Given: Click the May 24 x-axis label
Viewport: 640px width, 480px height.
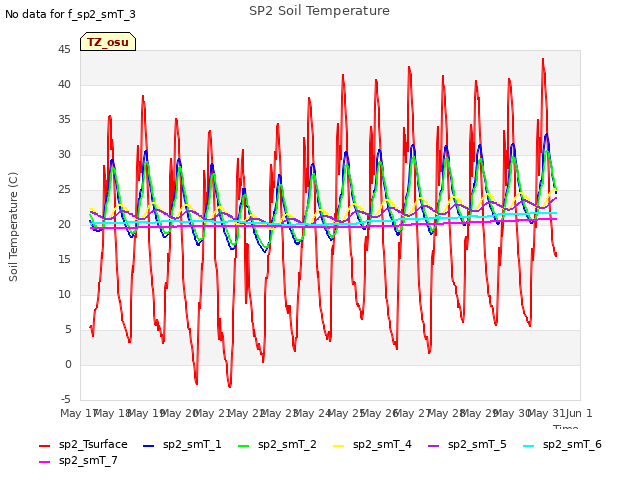Looking at the screenshot, I should click(312, 413).
